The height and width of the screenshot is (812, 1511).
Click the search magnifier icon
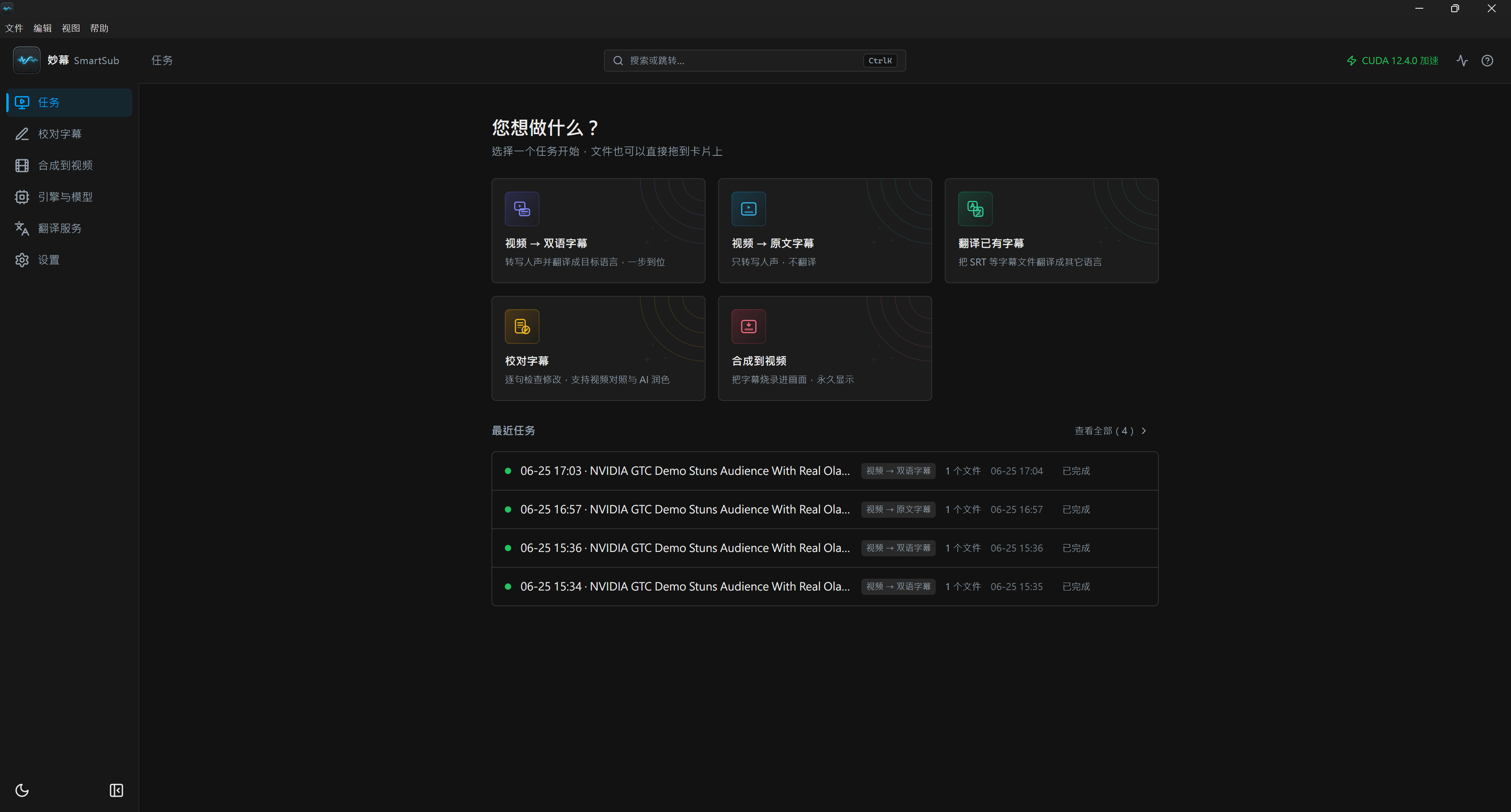(618, 60)
